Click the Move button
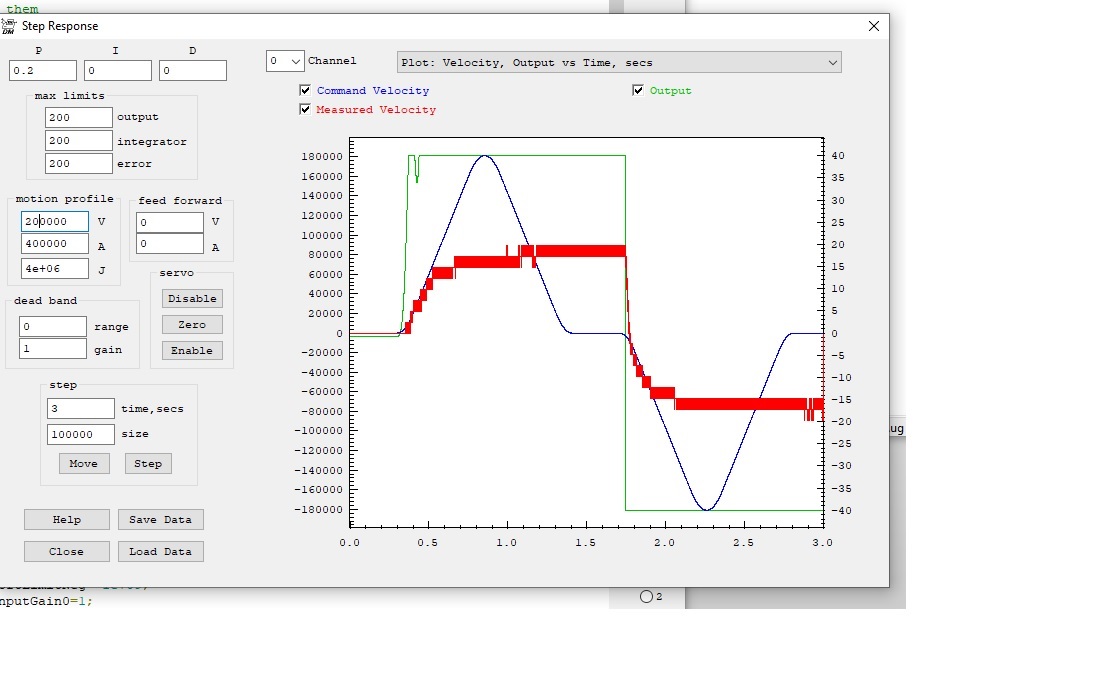Image resolution: width=1100 pixels, height=700 pixels. [84, 464]
